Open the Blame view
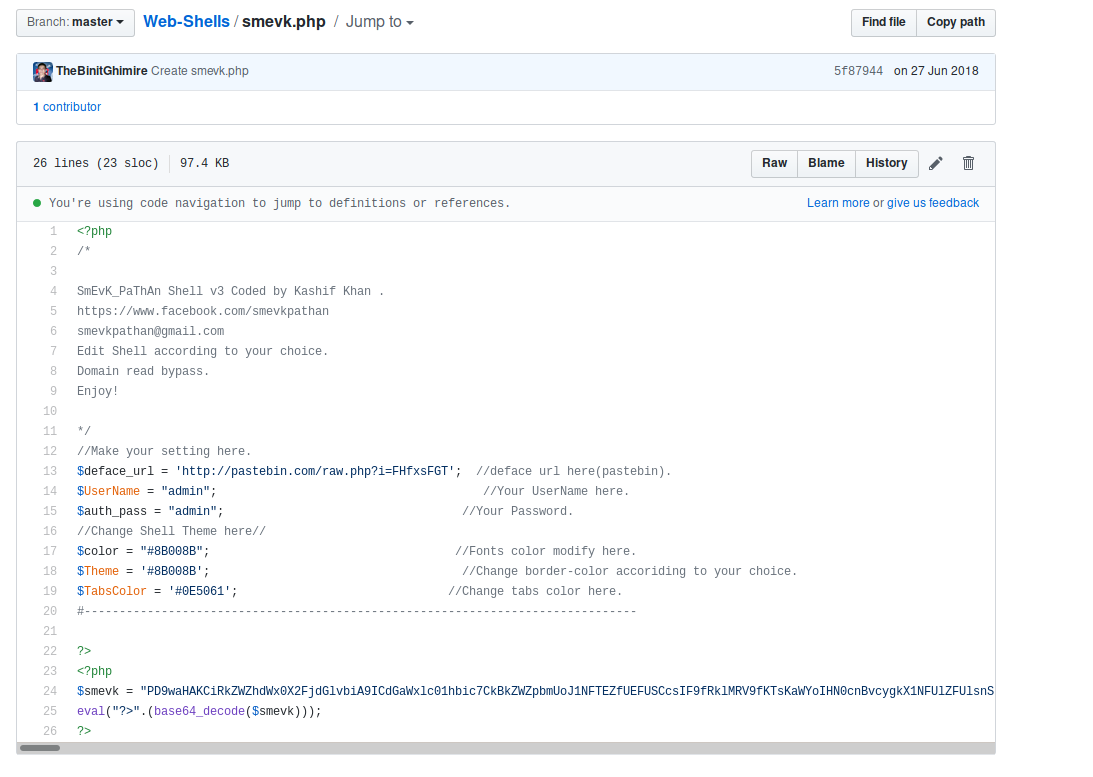 (x=826, y=163)
